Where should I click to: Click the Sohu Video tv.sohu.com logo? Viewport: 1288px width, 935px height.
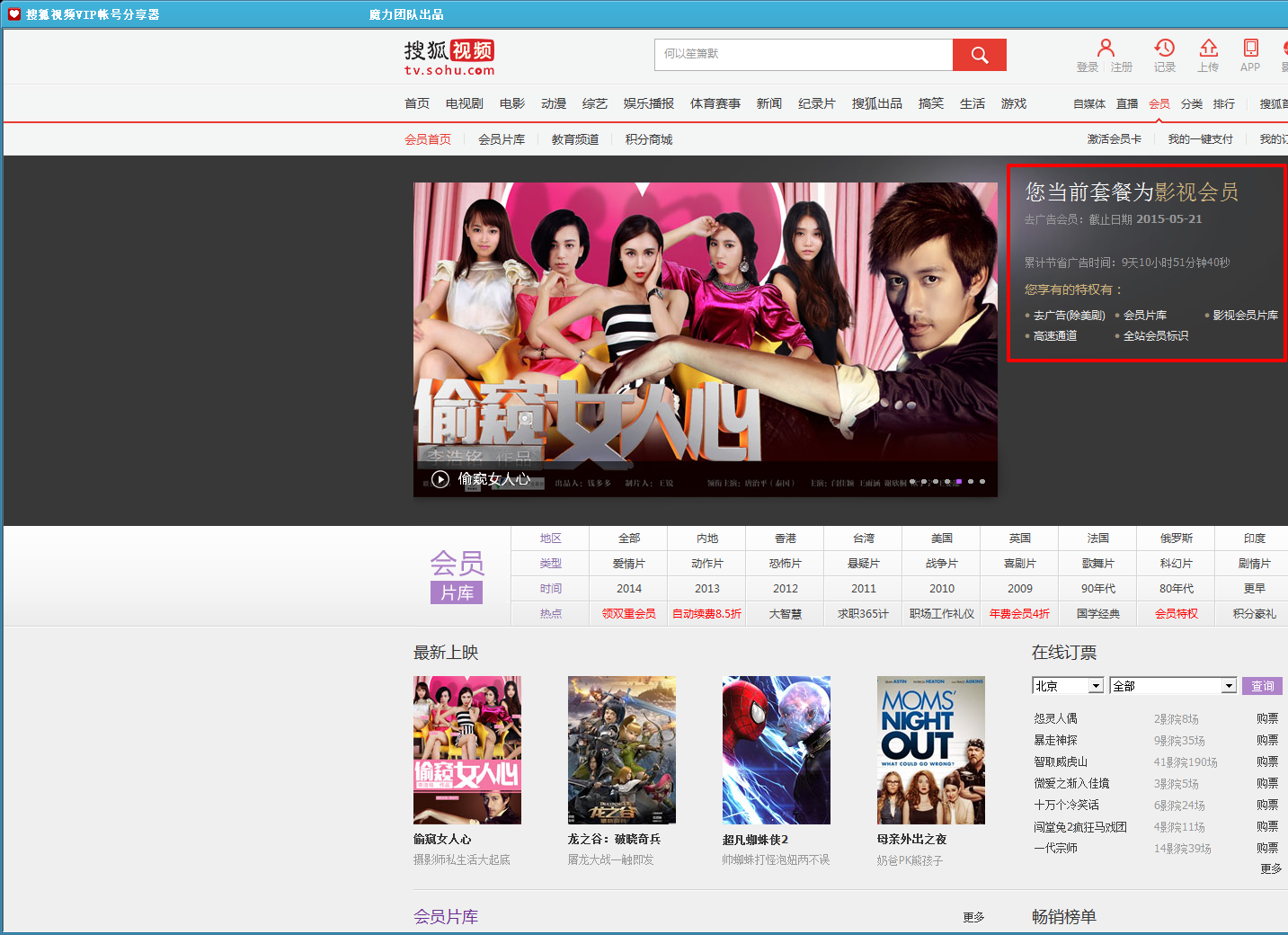click(449, 58)
